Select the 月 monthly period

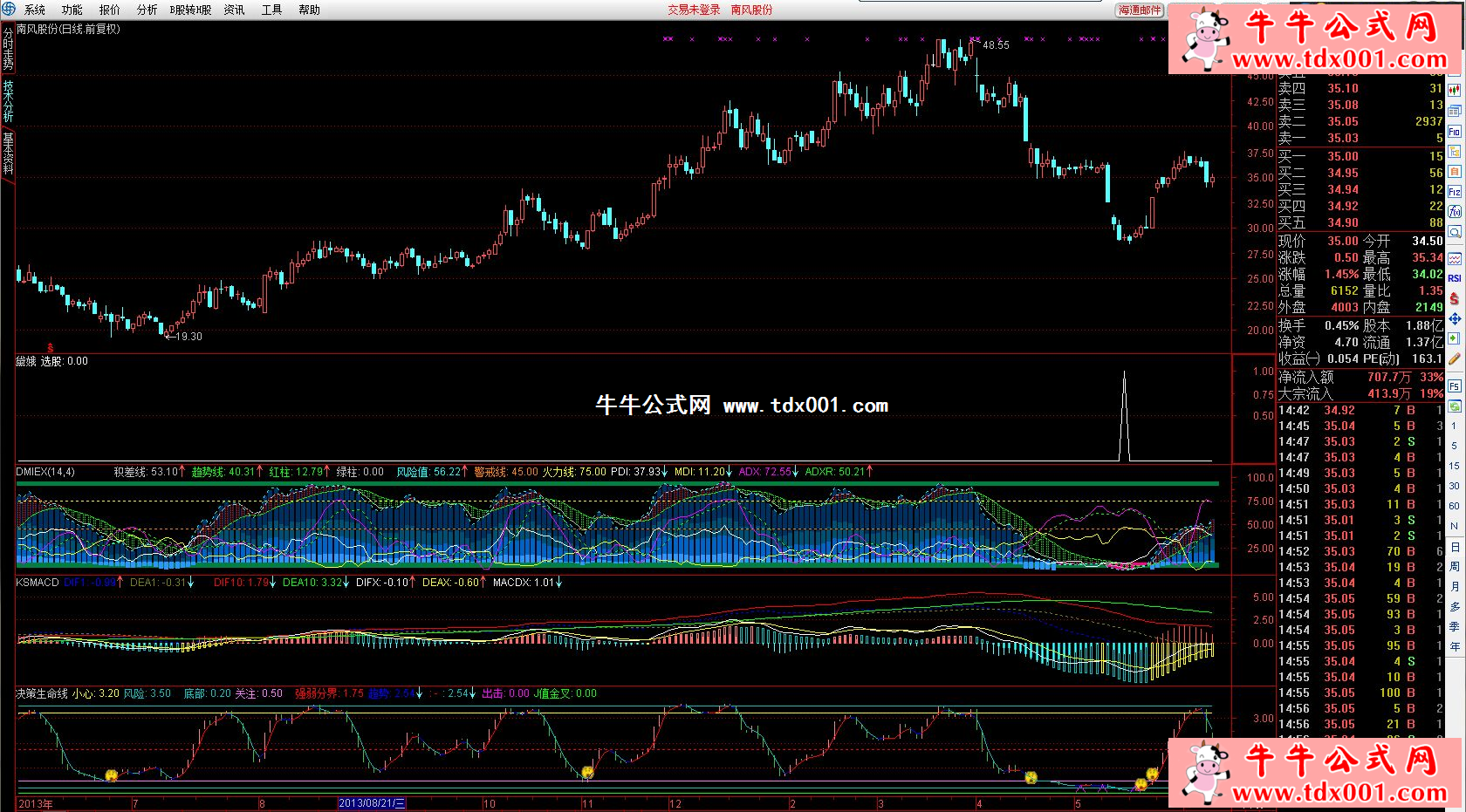[x=1455, y=587]
